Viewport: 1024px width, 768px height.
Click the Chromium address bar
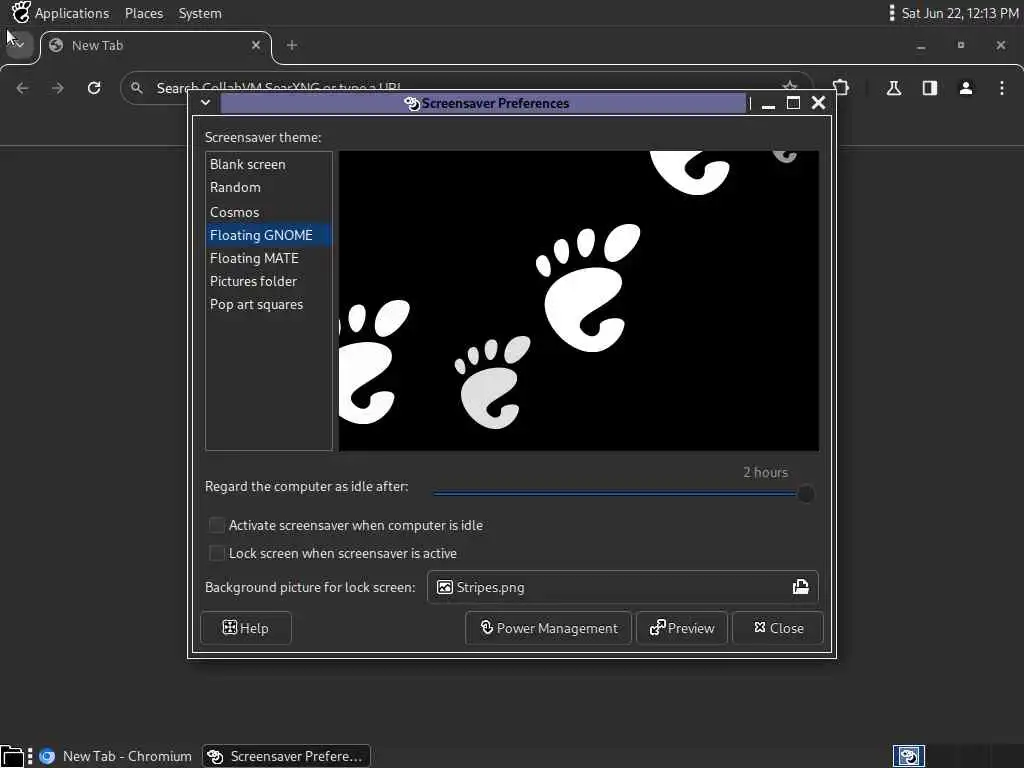pos(467,88)
